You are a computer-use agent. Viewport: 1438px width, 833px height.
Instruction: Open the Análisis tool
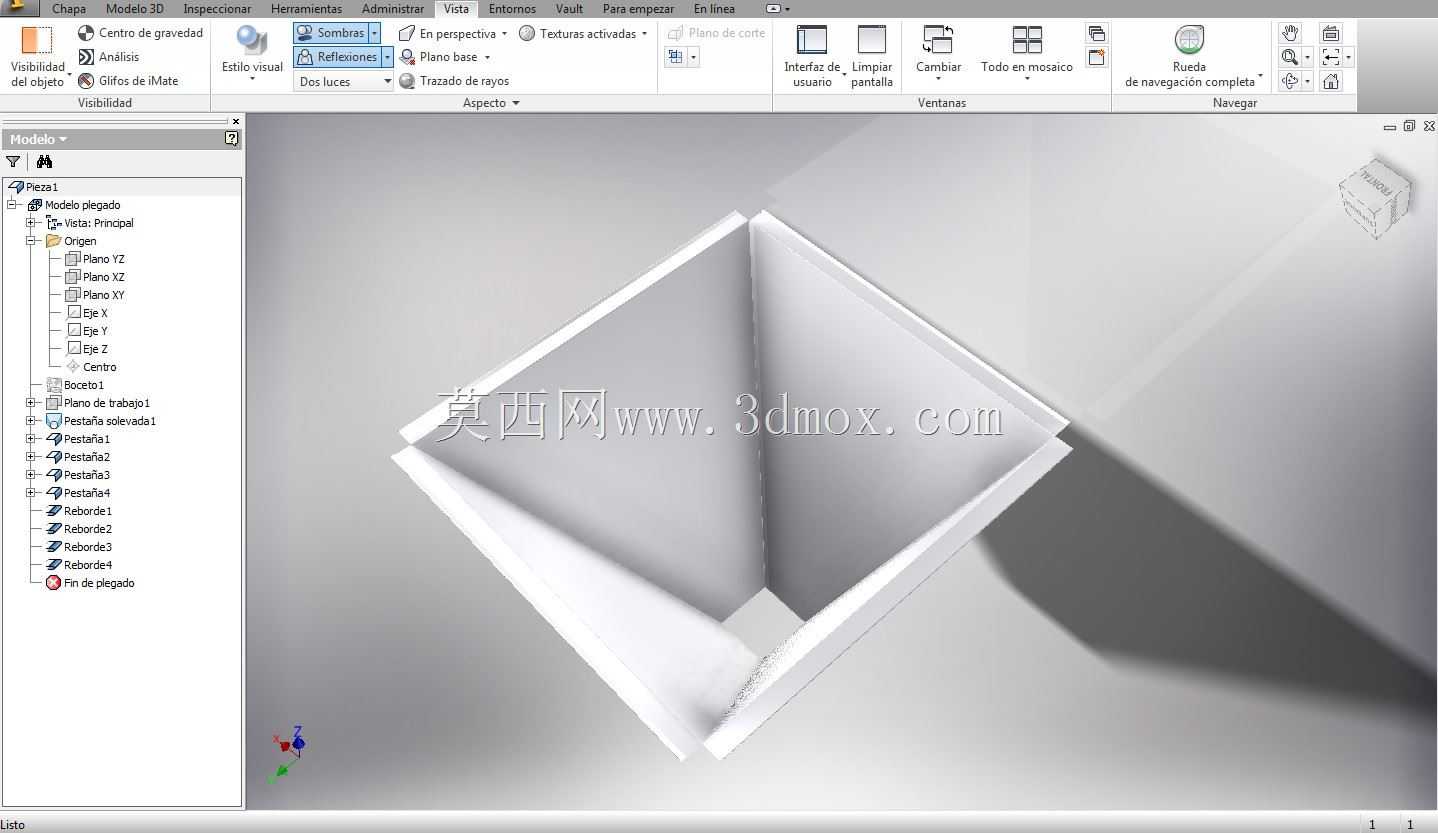pos(109,57)
